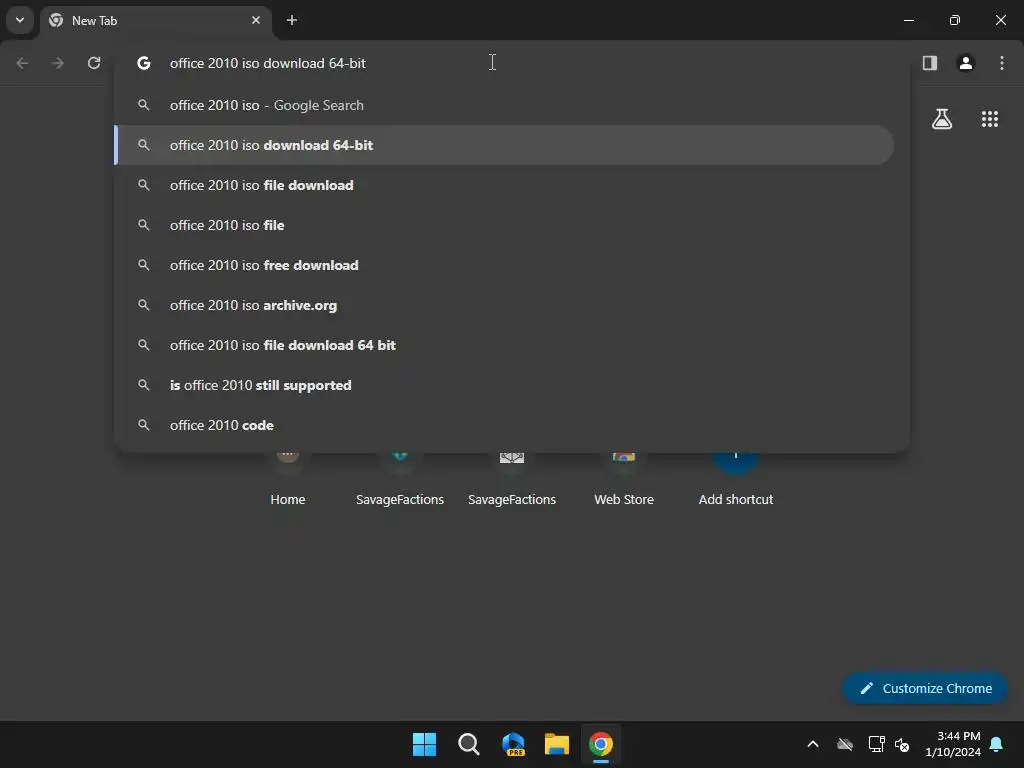This screenshot has width=1024, height=768.
Task: Open the Windows Start menu
Action: pos(424,744)
